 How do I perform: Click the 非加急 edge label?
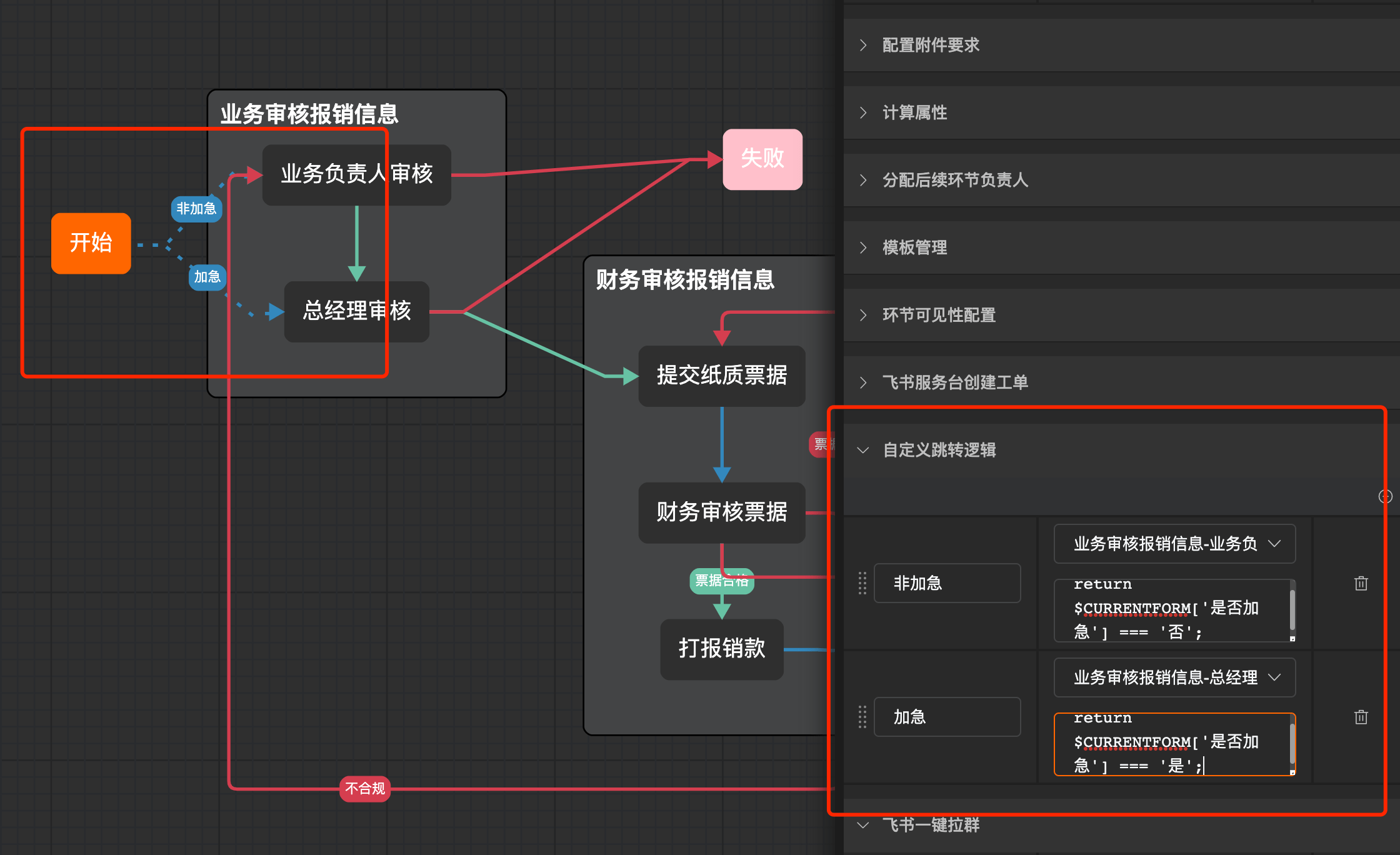(x=196, y=209)
